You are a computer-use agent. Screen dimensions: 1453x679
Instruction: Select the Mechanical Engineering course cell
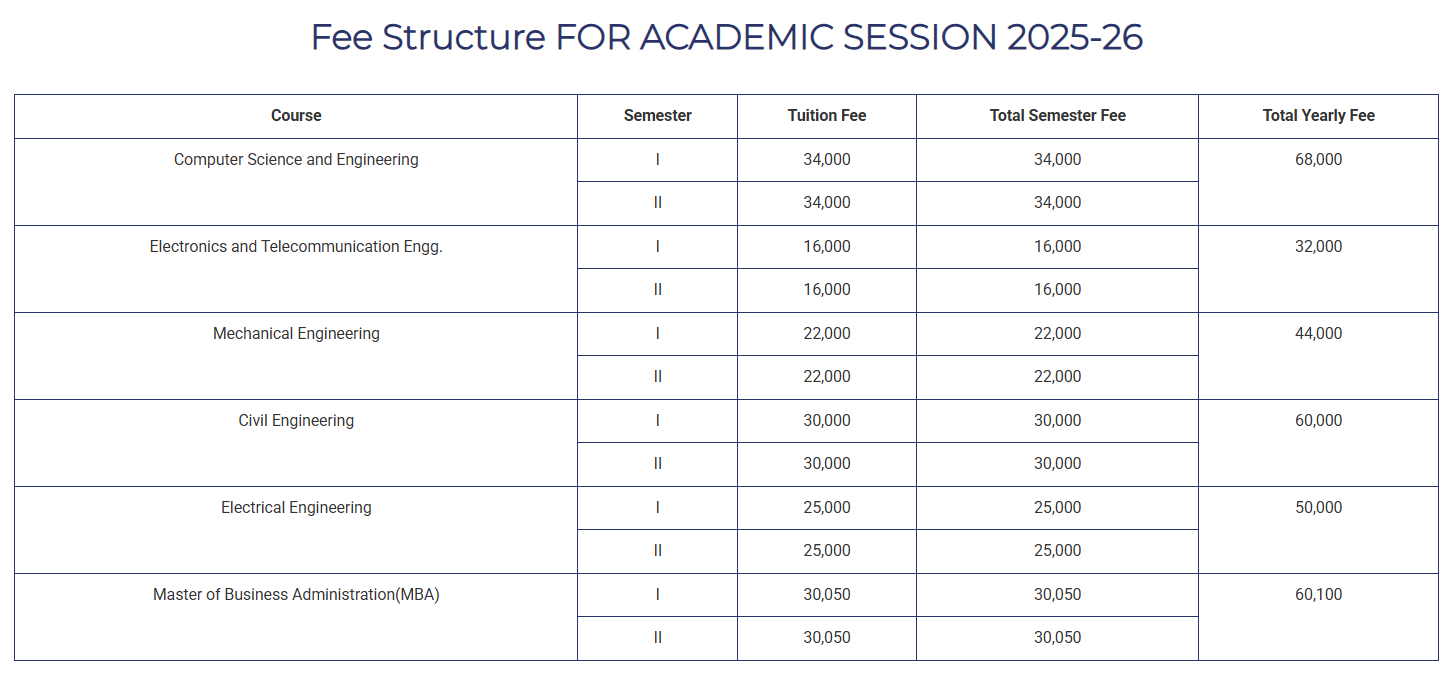(x=296, y=356)
